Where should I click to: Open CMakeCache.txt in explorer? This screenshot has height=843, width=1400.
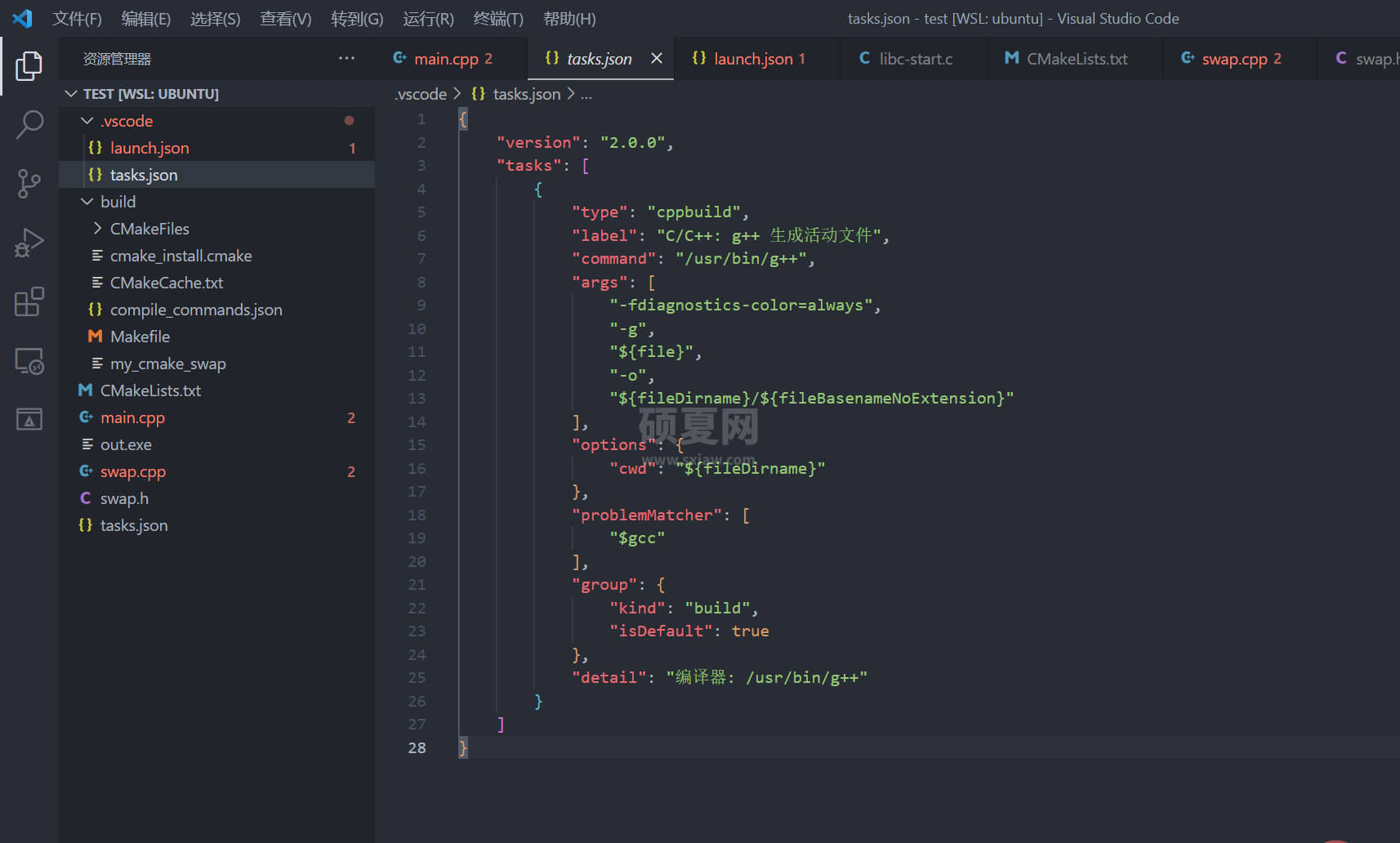(x=217, y=283)
